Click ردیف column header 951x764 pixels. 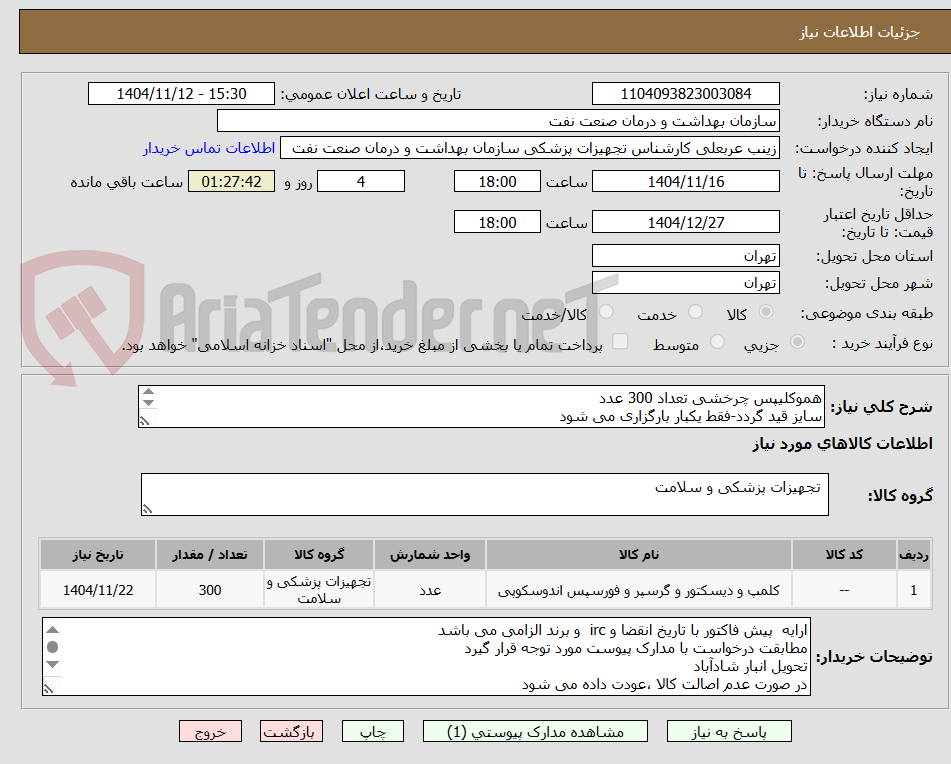[914, 554]
